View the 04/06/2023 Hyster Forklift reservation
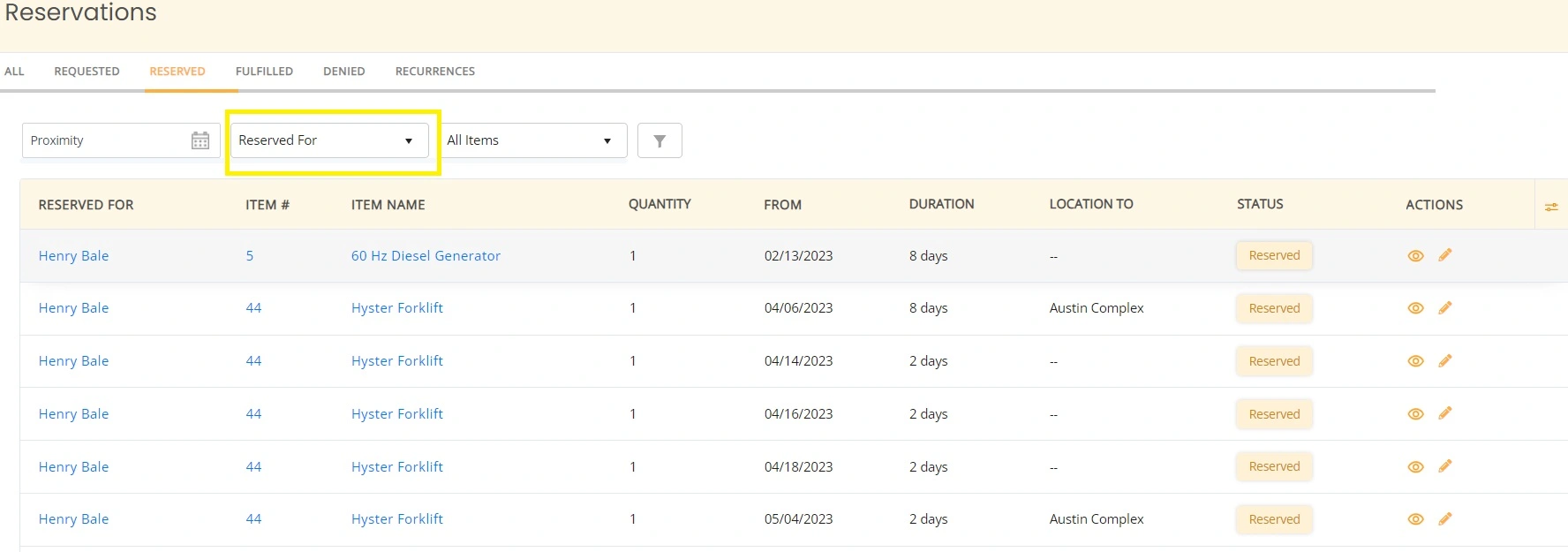1568x552 pixels. (1415, 308)
